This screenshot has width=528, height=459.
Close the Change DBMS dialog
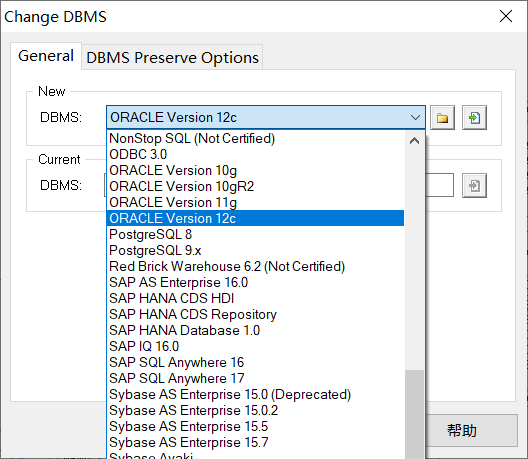pos(506,16)
